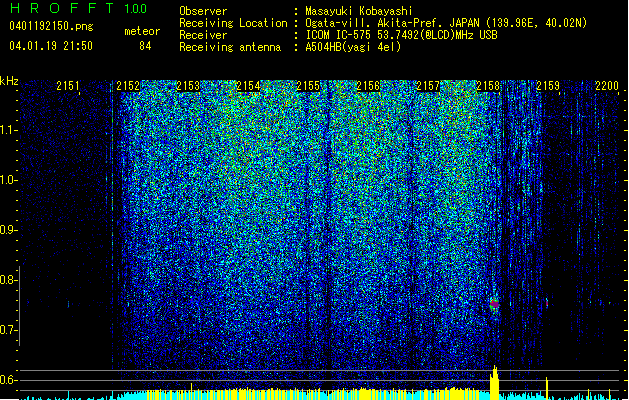
Task: Click the 0.9 kHz axis label
Action: coord(8,230)
